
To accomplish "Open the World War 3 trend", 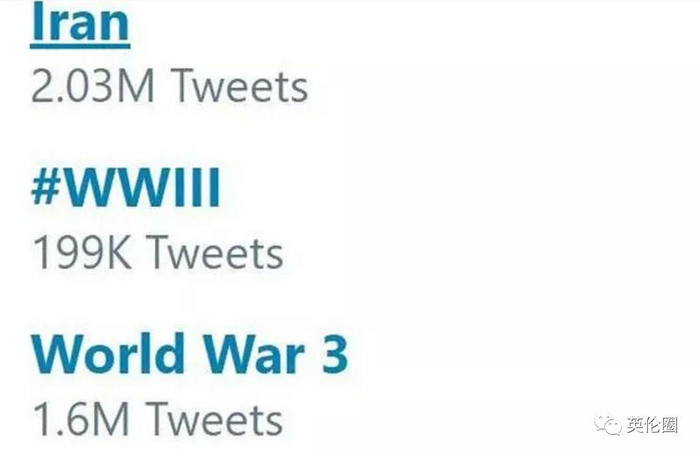I will pyautogui.click(x=190, y=353).
